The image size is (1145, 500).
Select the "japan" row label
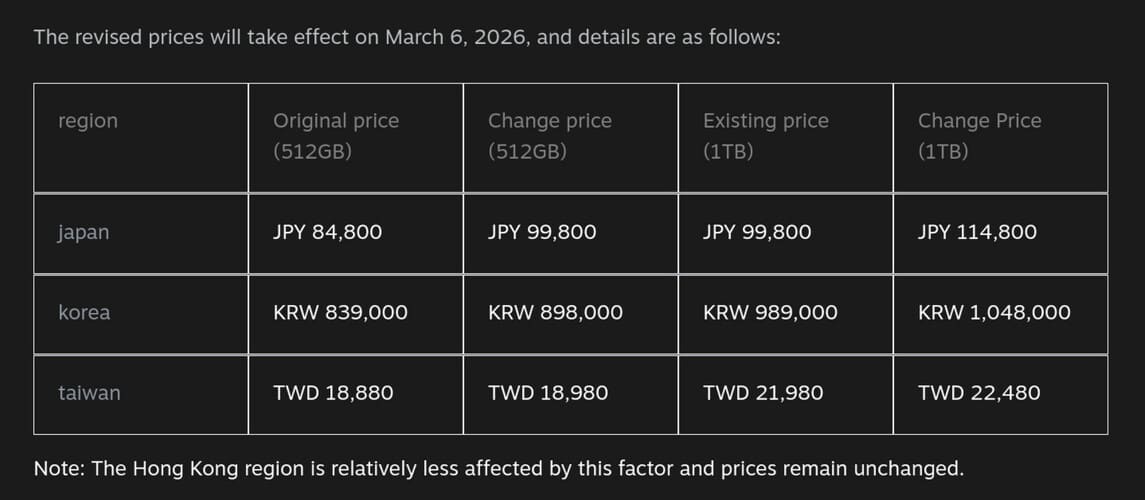tap(84, 232)
